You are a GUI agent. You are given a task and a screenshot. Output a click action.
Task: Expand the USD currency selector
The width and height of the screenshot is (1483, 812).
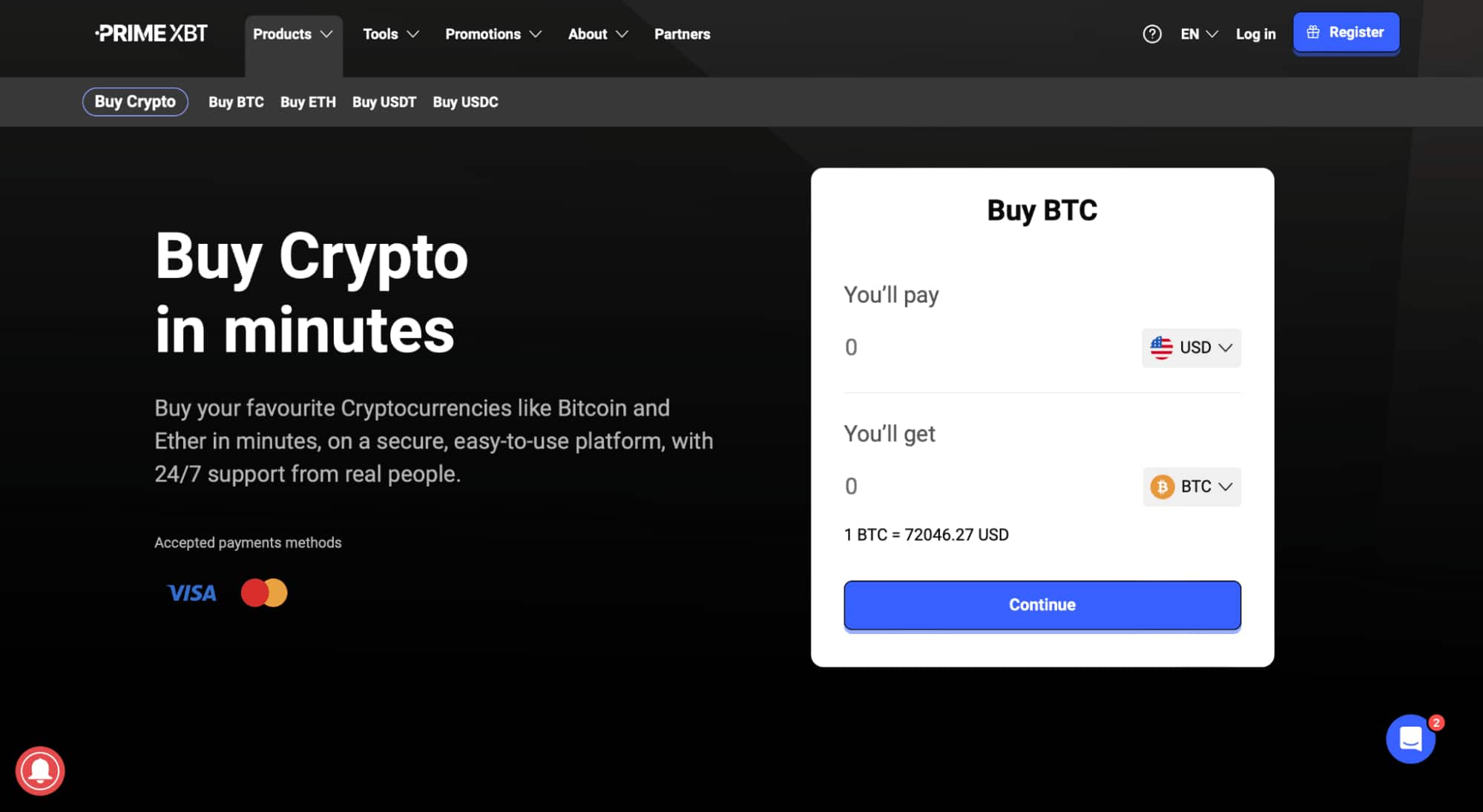pos(1191,348)
